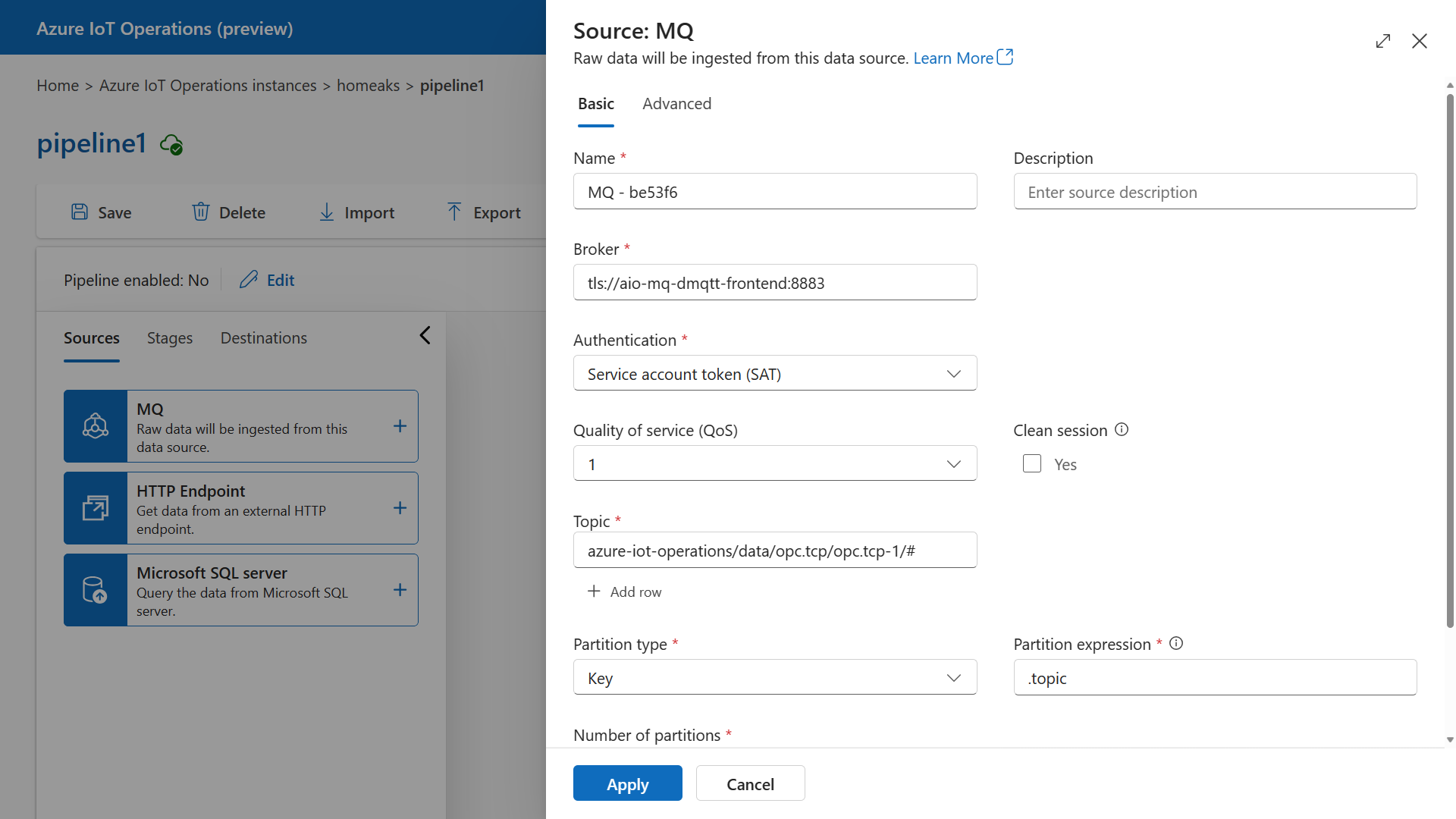Viewport: 1456px width, 819px height.
Task: Open the homeaks breadcrumb
Action: click(x=368, y=86)
